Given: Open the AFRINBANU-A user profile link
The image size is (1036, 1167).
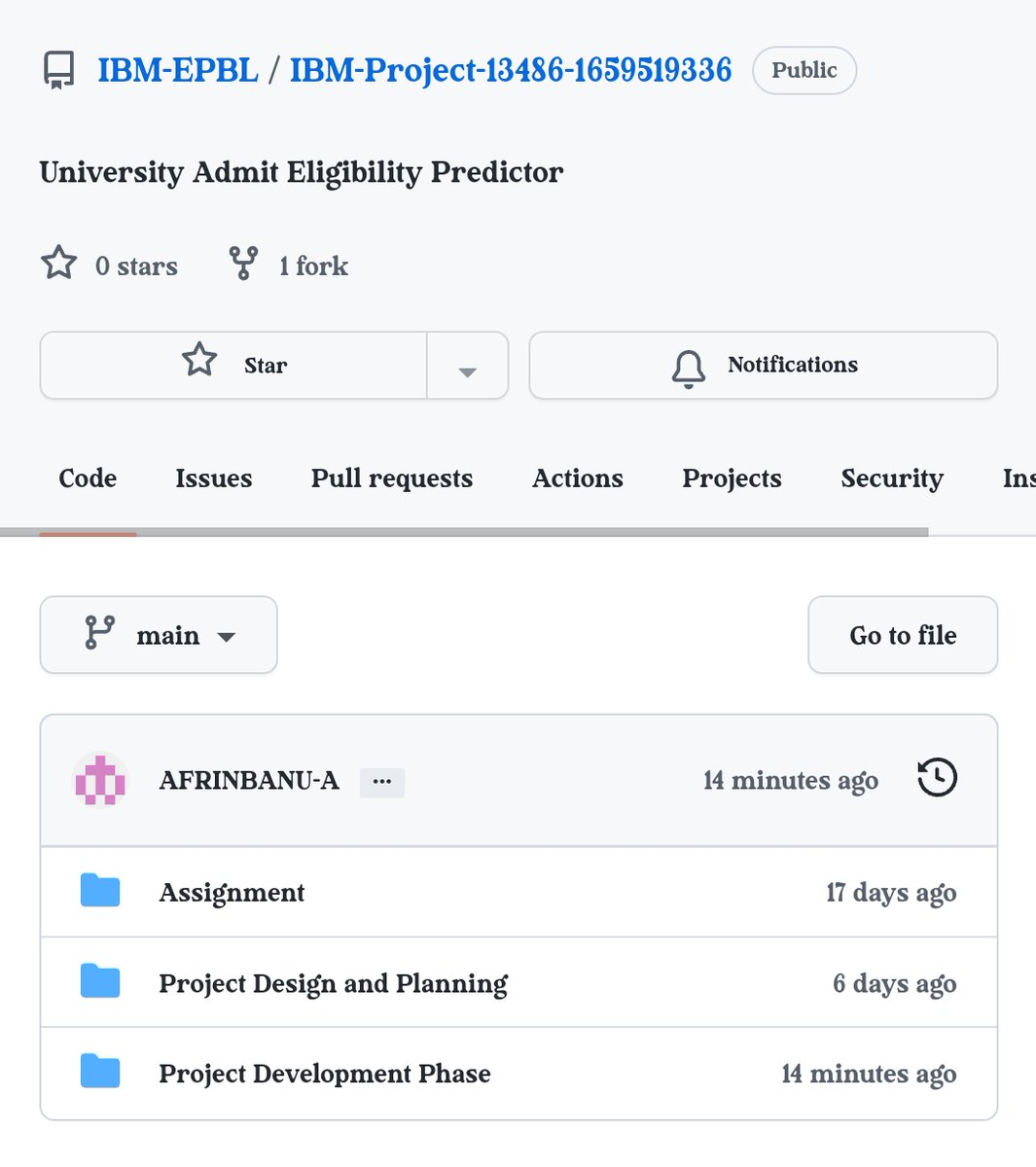Looking at the screenshot, I should 249,780.
